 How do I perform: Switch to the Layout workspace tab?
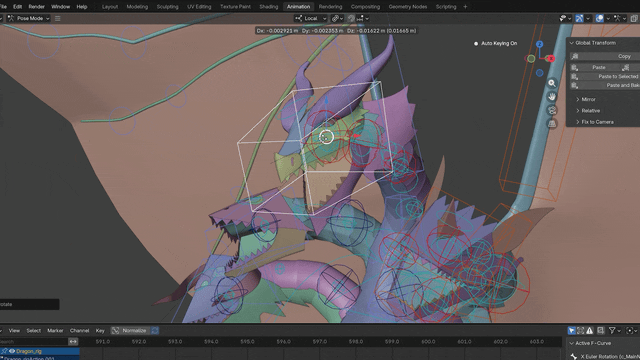pyautogui.click(x=110, y=7)
